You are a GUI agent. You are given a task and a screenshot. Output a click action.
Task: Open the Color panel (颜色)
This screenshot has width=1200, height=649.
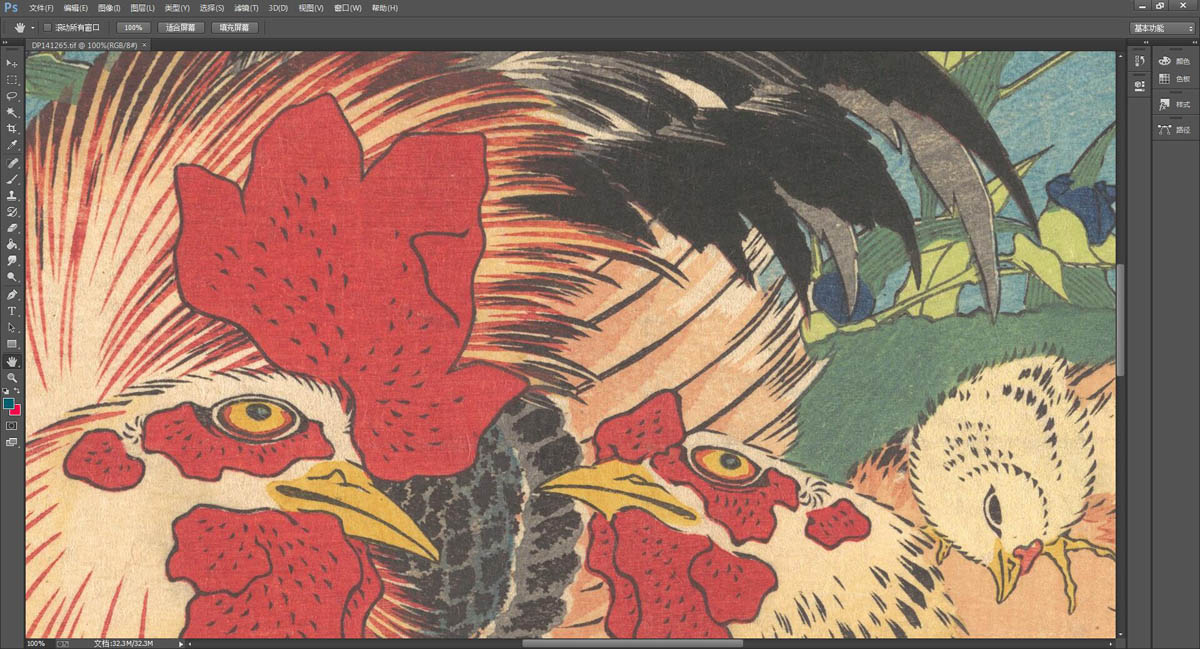pos(1175,61)
